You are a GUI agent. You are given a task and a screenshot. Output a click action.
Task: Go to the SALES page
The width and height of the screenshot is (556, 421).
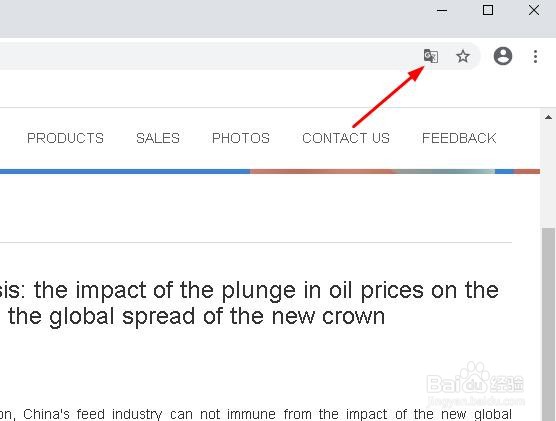coord(158,138)
